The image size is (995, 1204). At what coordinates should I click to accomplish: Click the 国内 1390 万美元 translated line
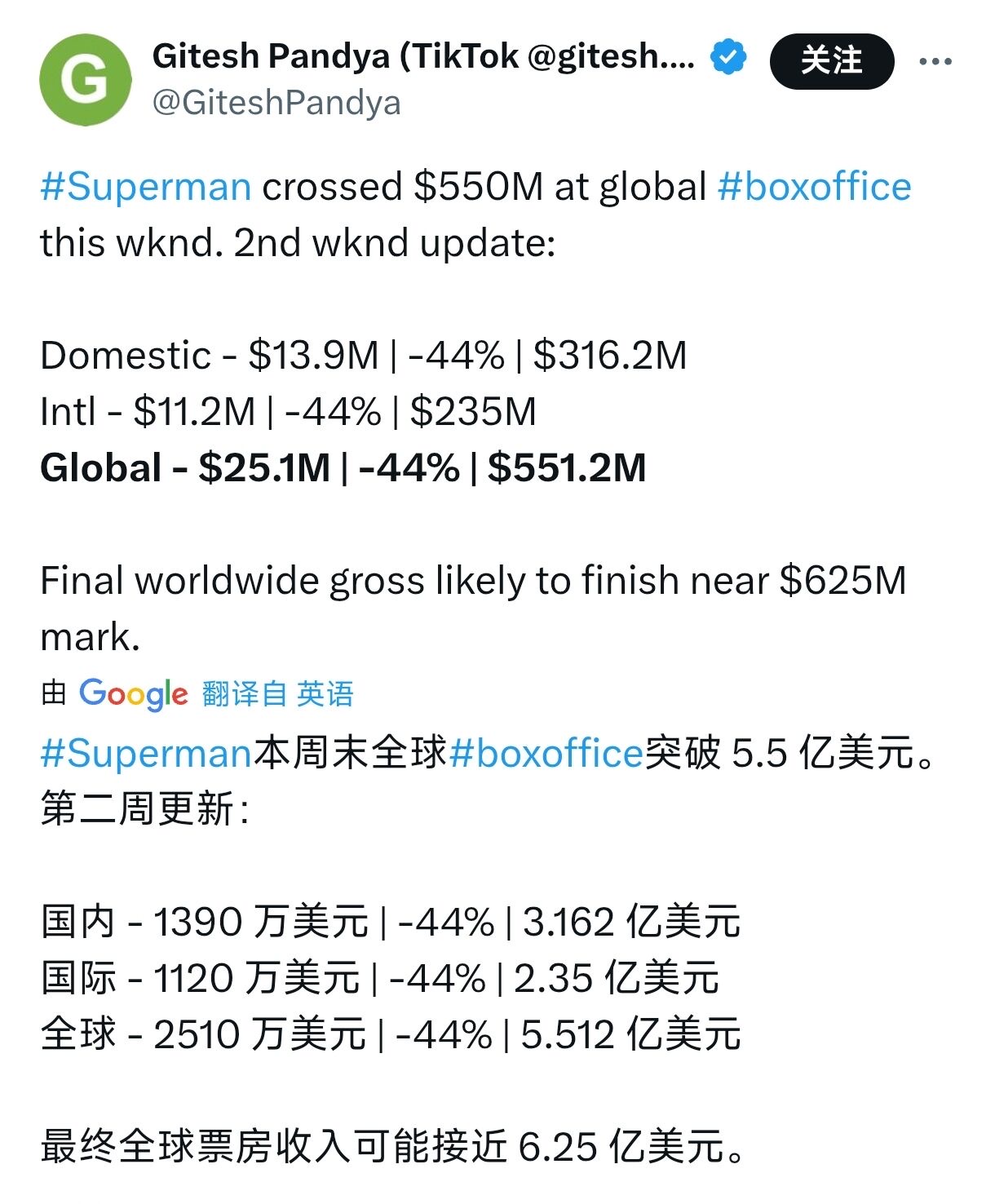point(391,922)
